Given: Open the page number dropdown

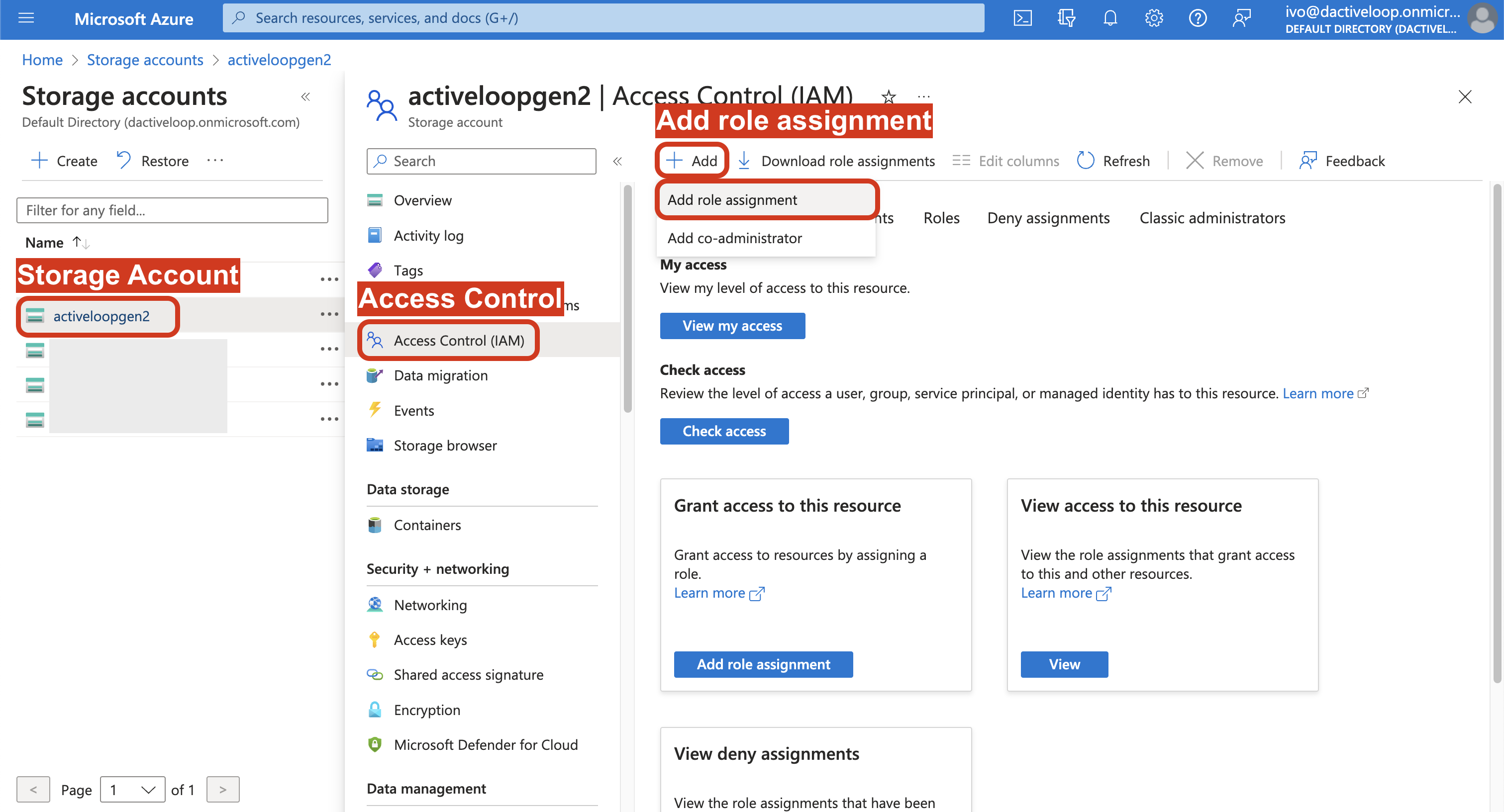Looking at the screenshot, I should pyautogui.click(x=132, y=789).
